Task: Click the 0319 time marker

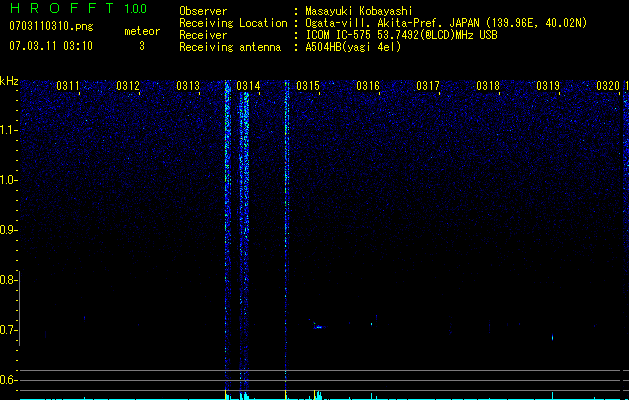Action: (548, 86)
